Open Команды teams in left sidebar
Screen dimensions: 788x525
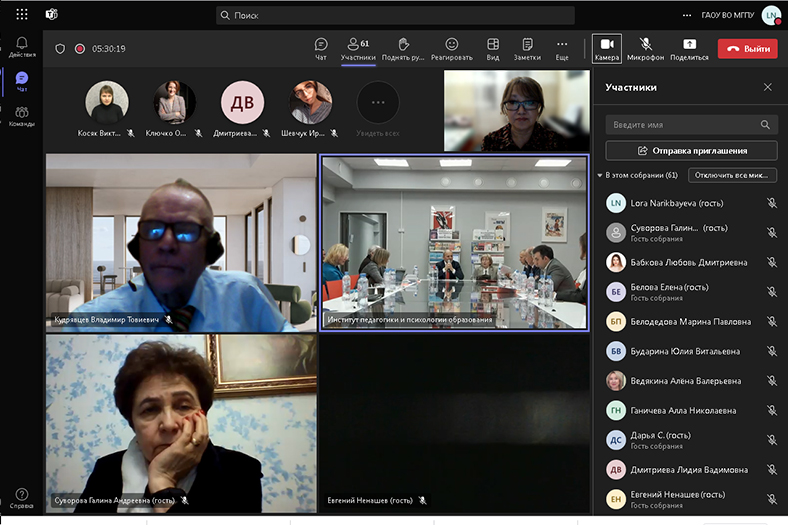point(22,116)
